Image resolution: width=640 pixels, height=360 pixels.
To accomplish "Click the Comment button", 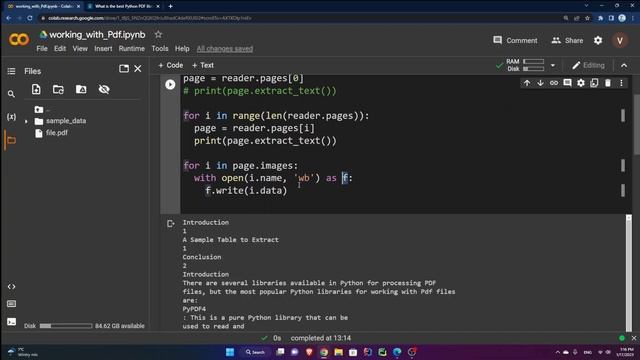I will tap(515, 40).
